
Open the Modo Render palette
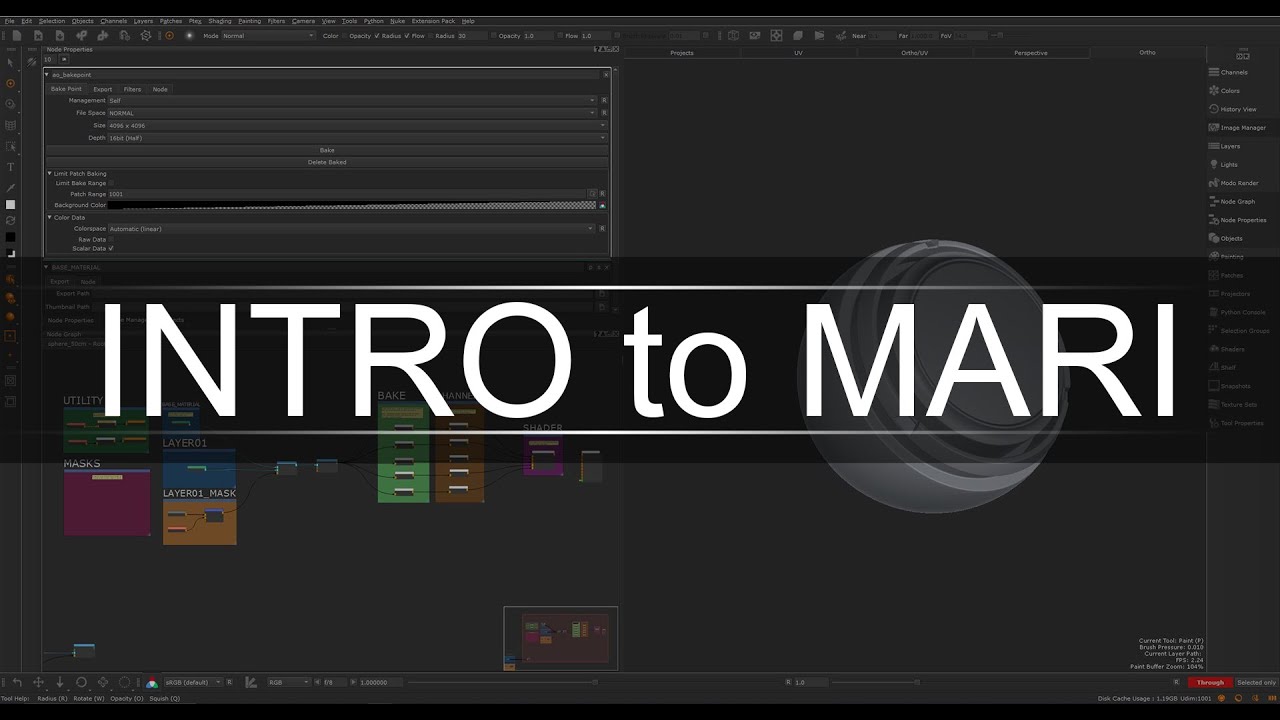click(1234, 183)
